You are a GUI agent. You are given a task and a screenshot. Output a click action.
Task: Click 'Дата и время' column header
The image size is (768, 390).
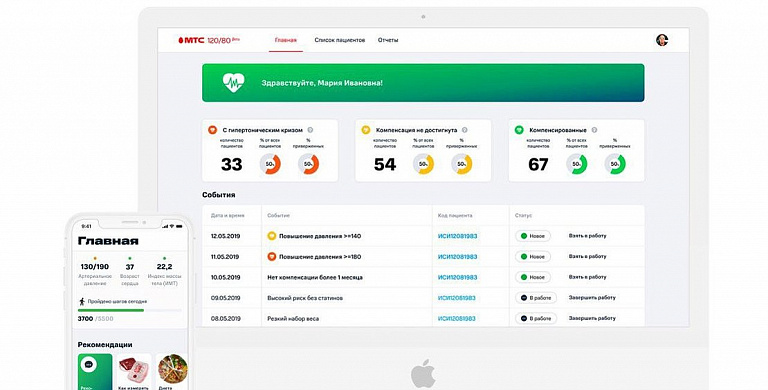227,216
